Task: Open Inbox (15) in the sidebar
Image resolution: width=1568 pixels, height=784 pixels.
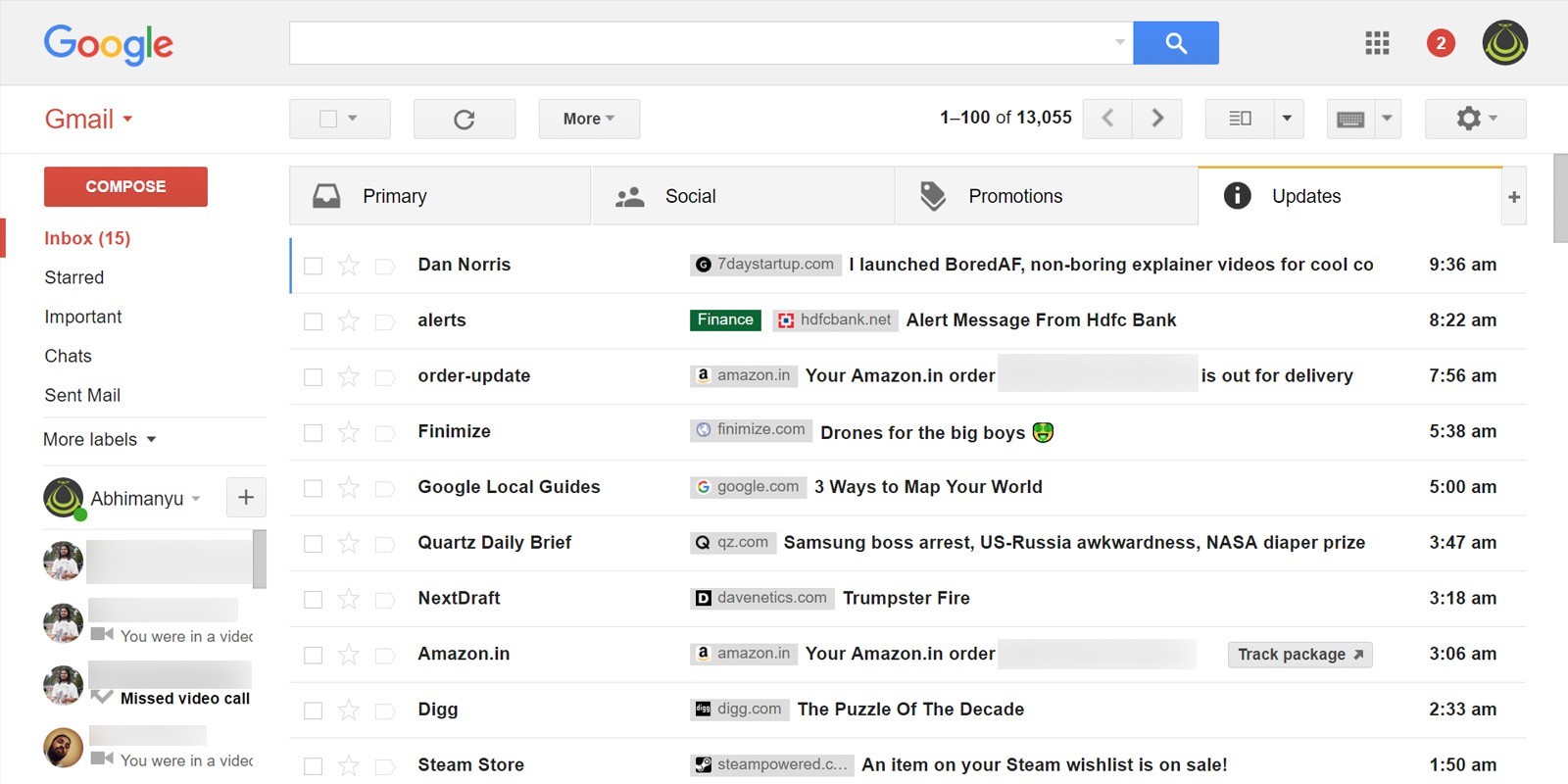Action: click(87, 238)
